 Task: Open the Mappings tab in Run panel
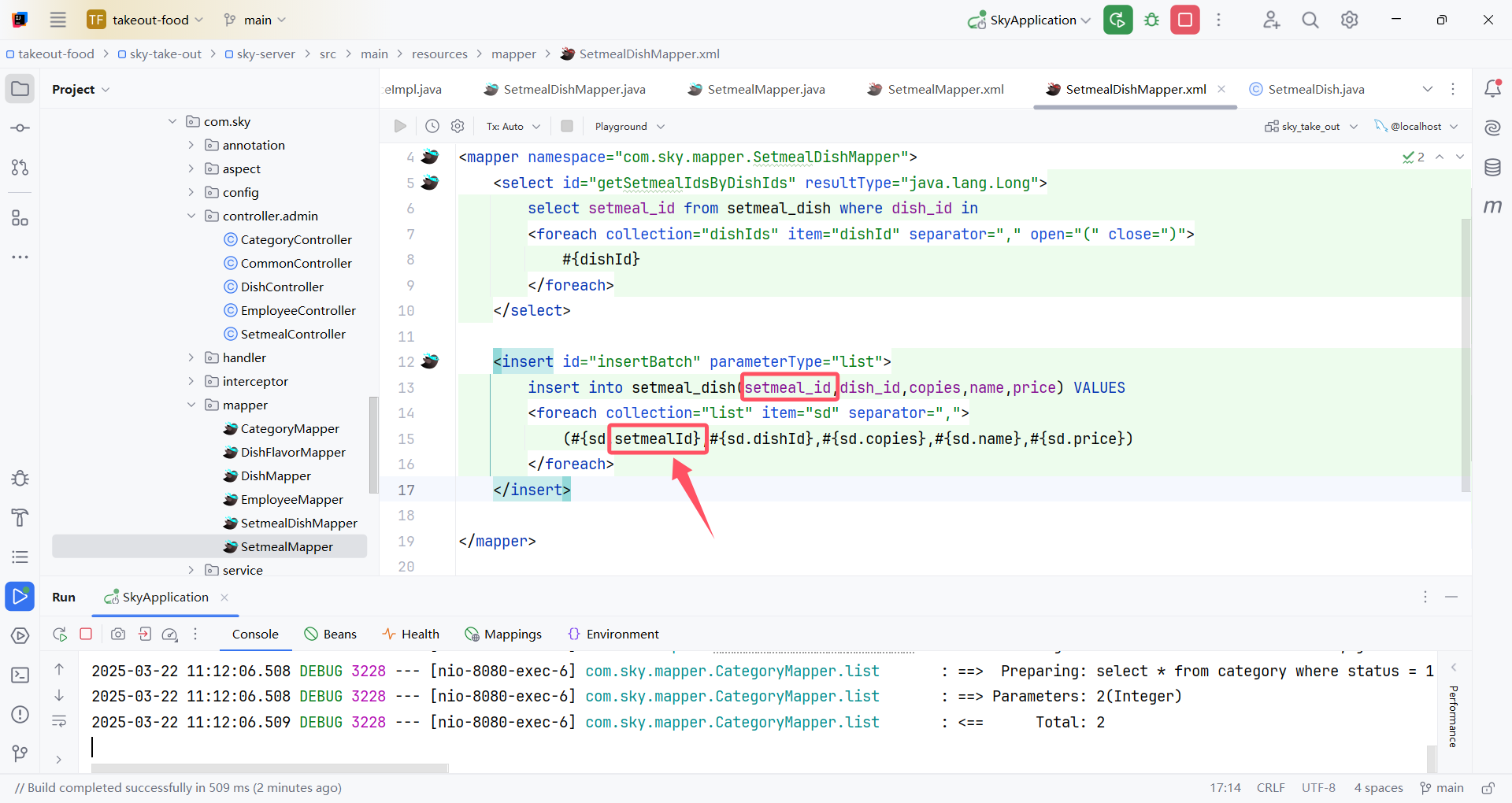[503, 634]
